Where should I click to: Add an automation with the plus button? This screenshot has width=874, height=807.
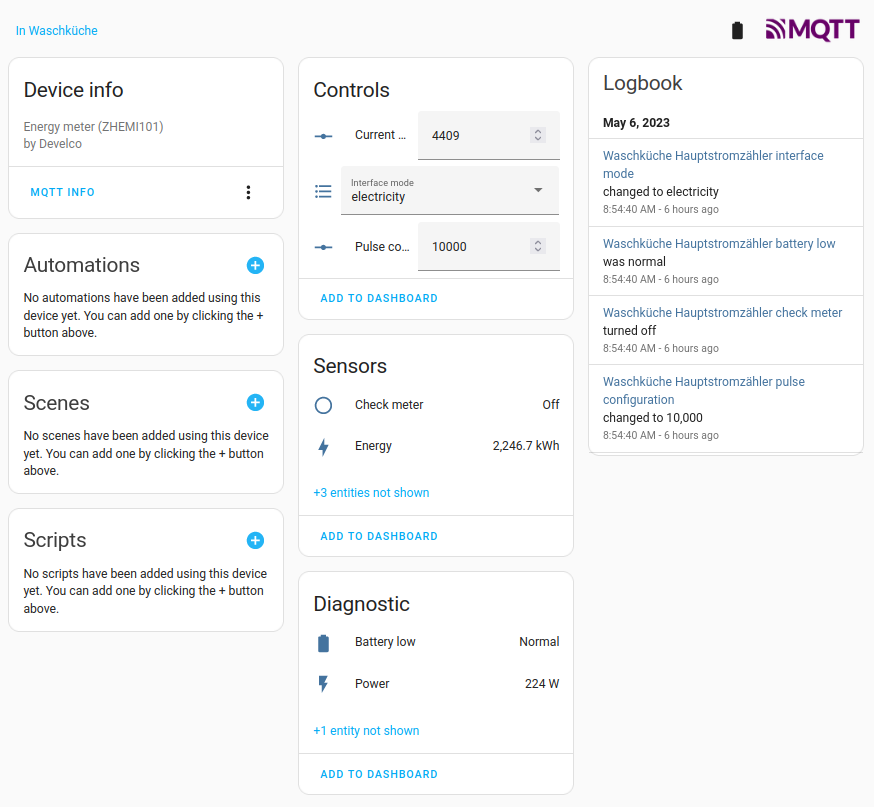click(x=255, y=266)
